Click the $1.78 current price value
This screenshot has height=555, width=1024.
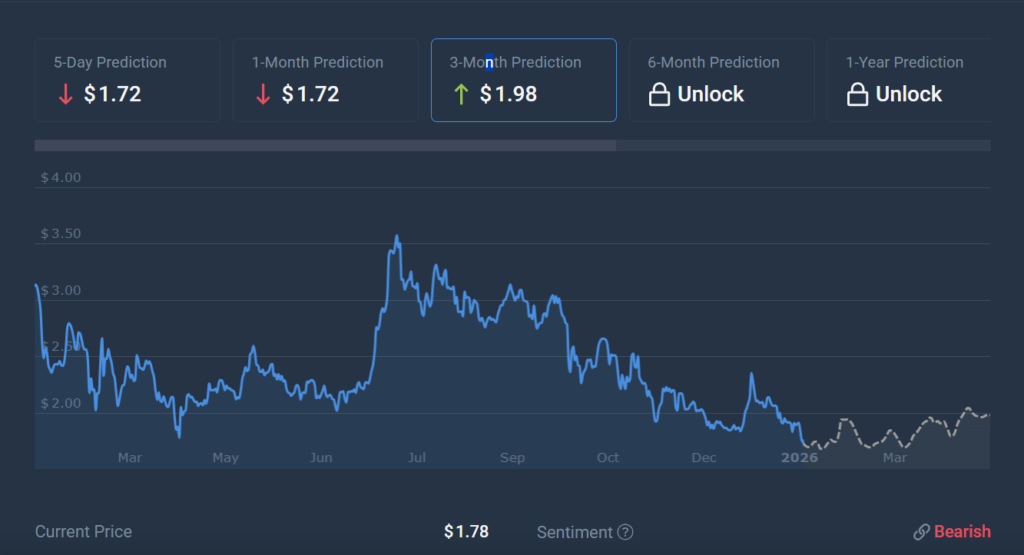pos(466,532)
